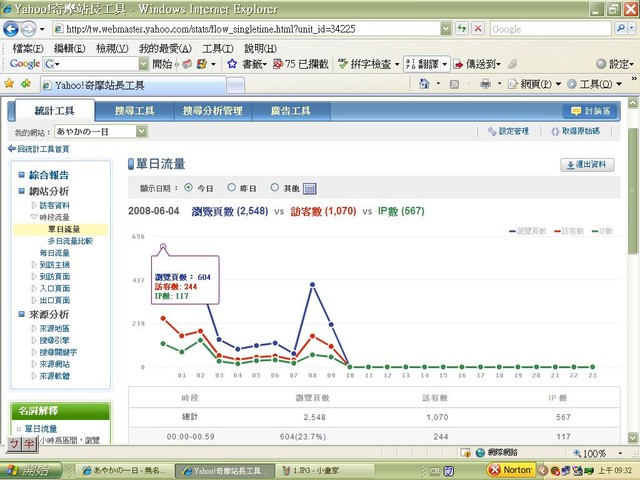Click the export data download button
This screenshot has width=640, height=480.
(587, 164)
